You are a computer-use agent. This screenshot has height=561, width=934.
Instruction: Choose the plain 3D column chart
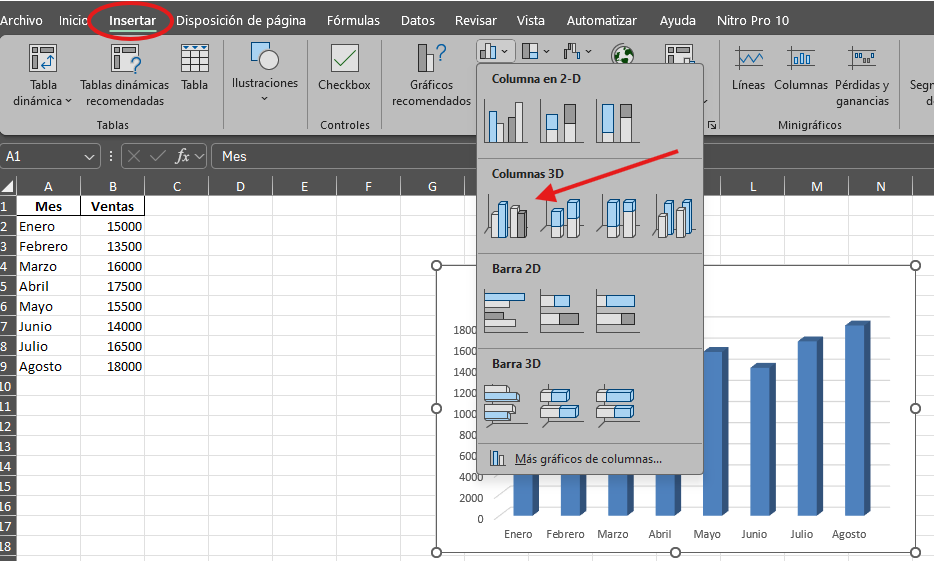click(674, 217)
